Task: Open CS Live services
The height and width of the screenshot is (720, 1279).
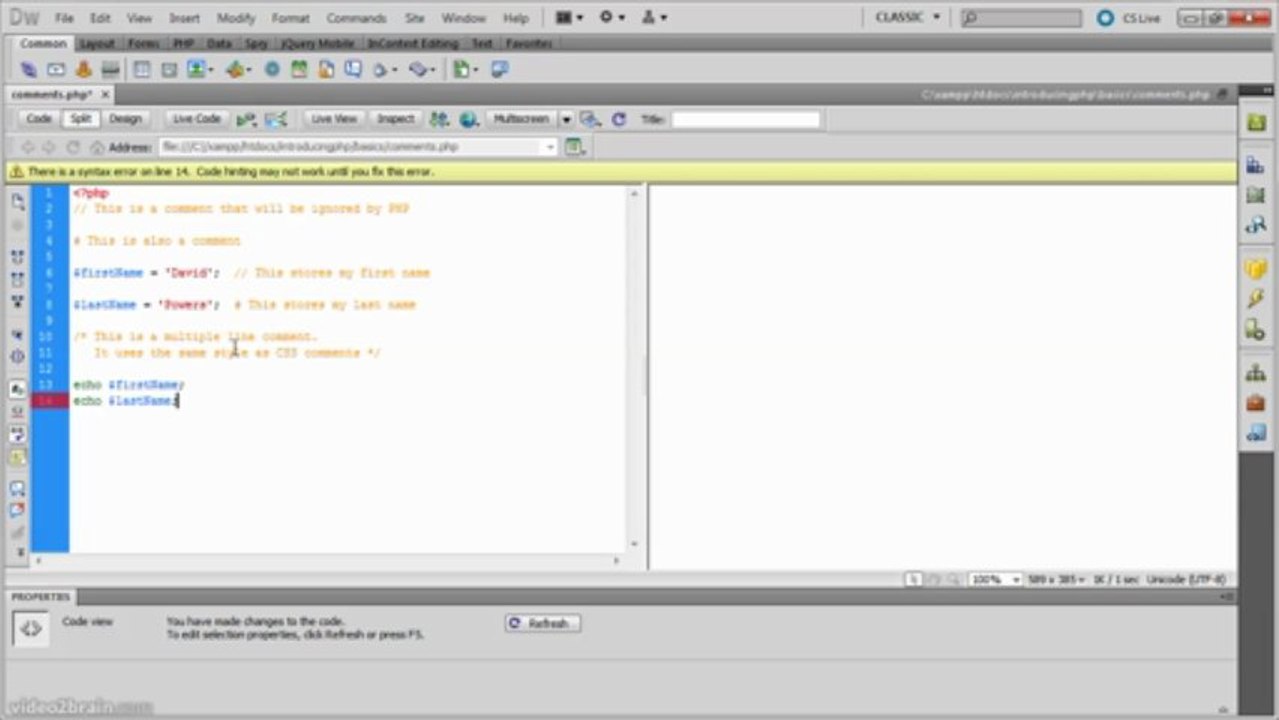Action: [x=1131, y=18]
